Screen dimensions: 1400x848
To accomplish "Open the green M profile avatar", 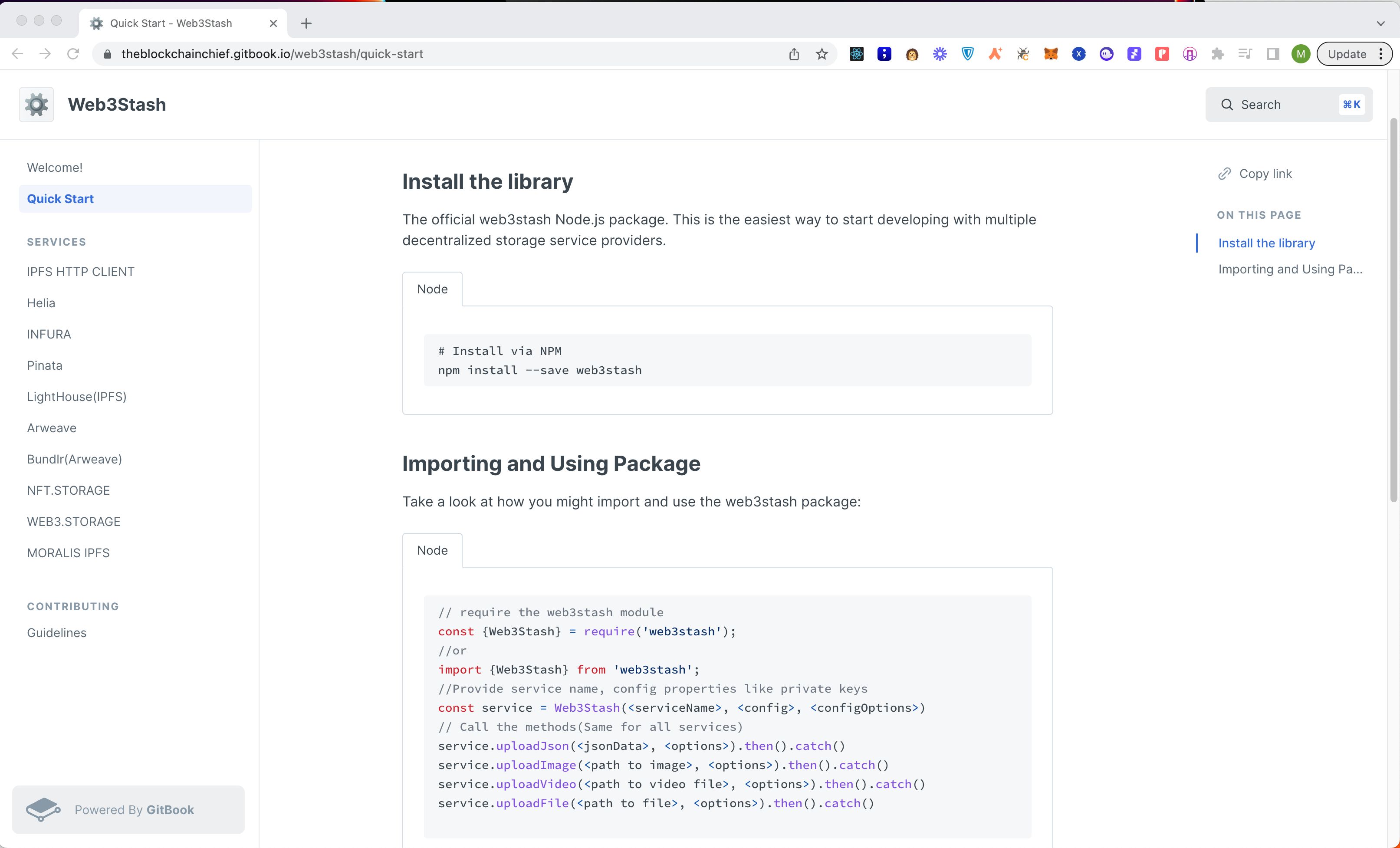I will point(1301,54).
